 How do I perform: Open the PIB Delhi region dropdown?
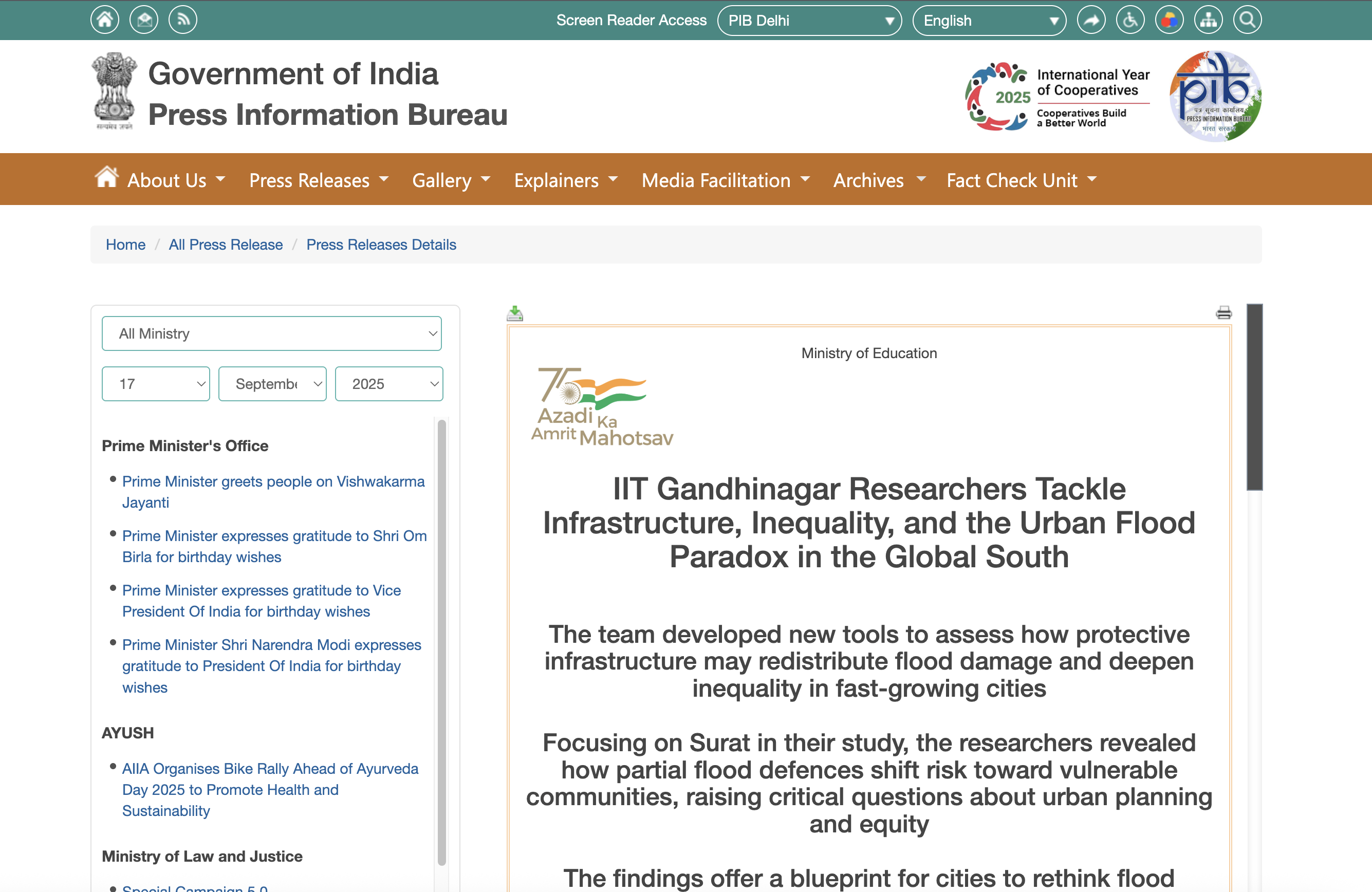(x=809, y=20)
